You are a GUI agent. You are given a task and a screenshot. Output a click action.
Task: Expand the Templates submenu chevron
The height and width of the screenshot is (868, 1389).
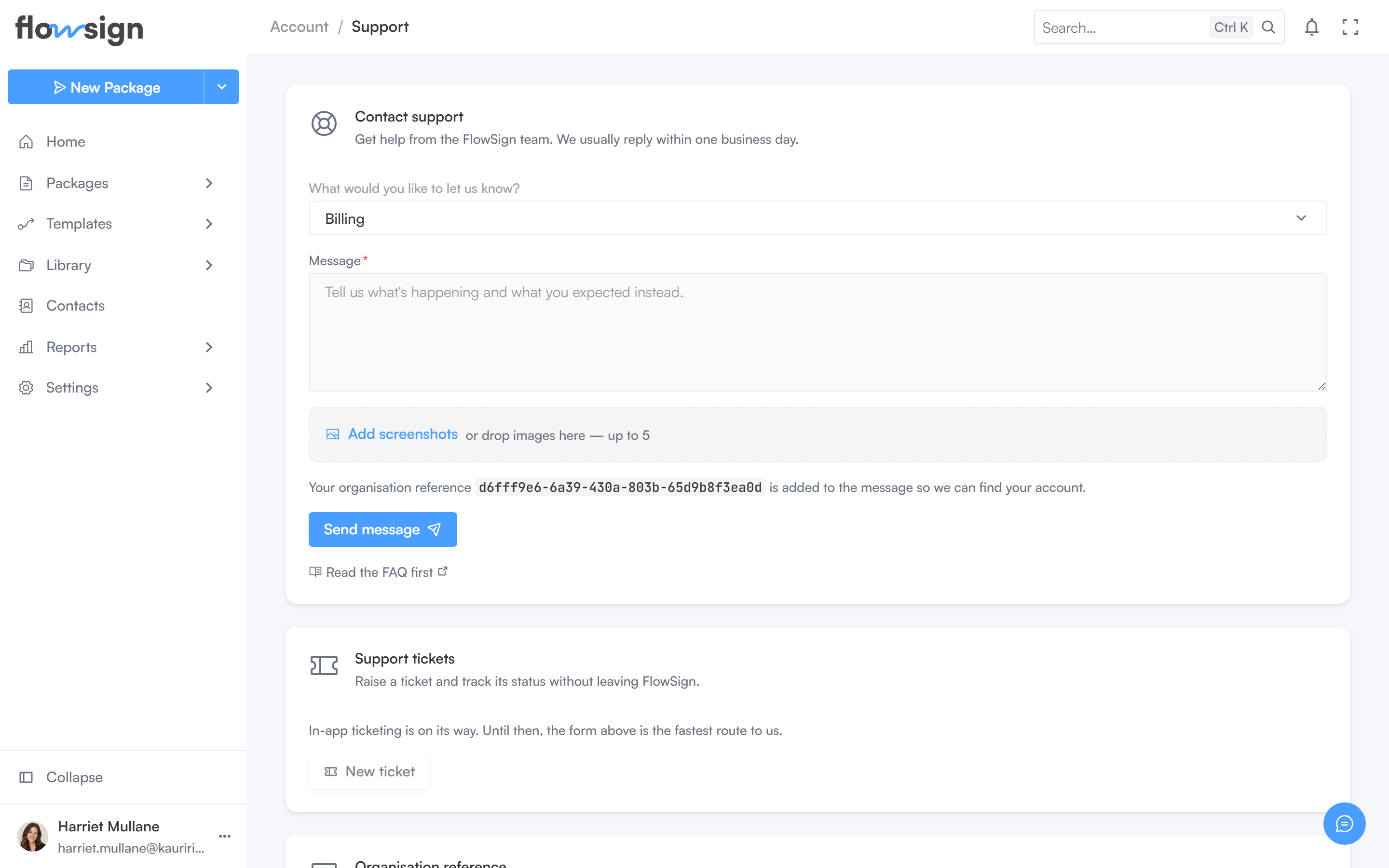point(209,224)
